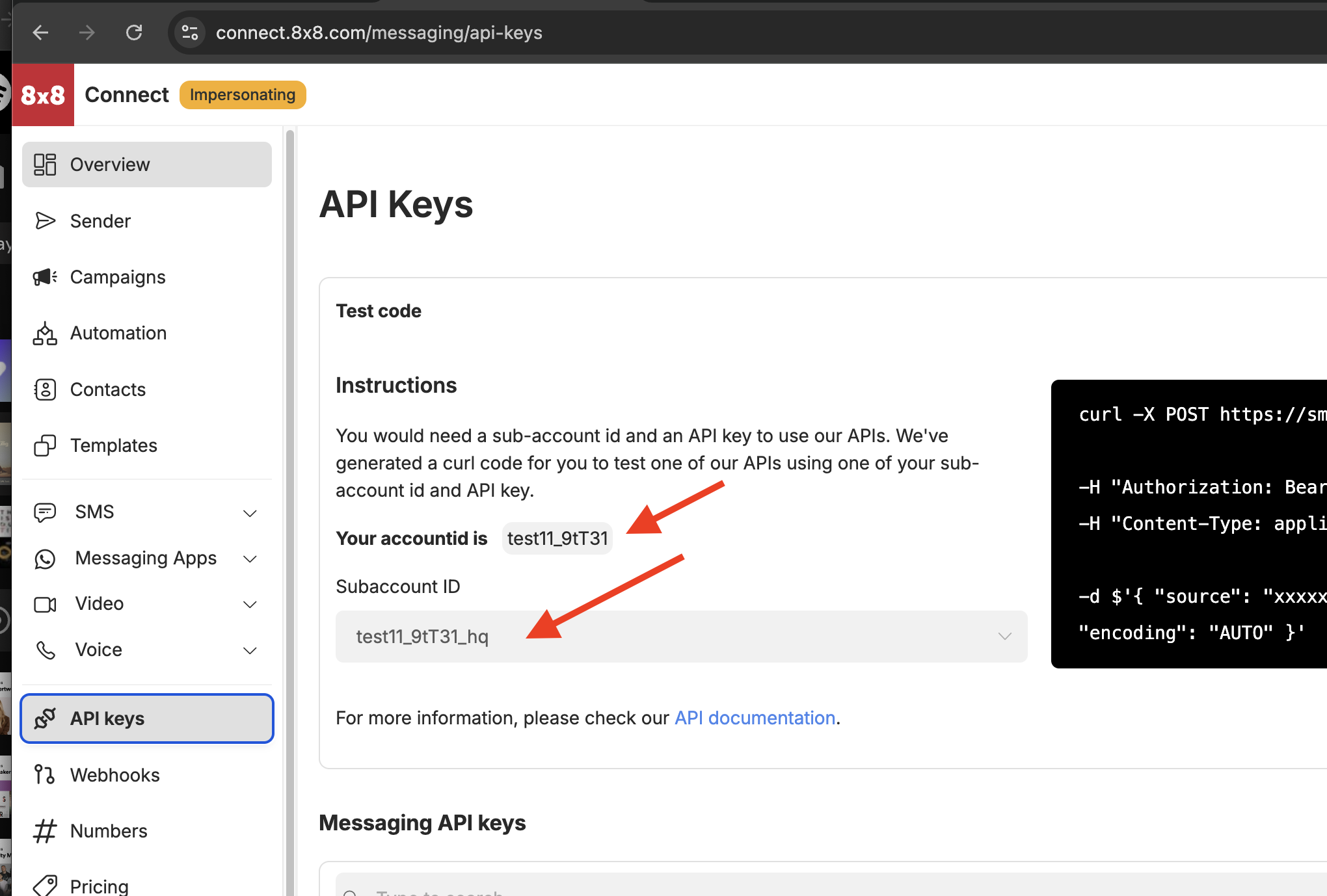This screenshot has height=896, width=1327.
Task: Click the Instructions heading
Action: pos(396,385)
